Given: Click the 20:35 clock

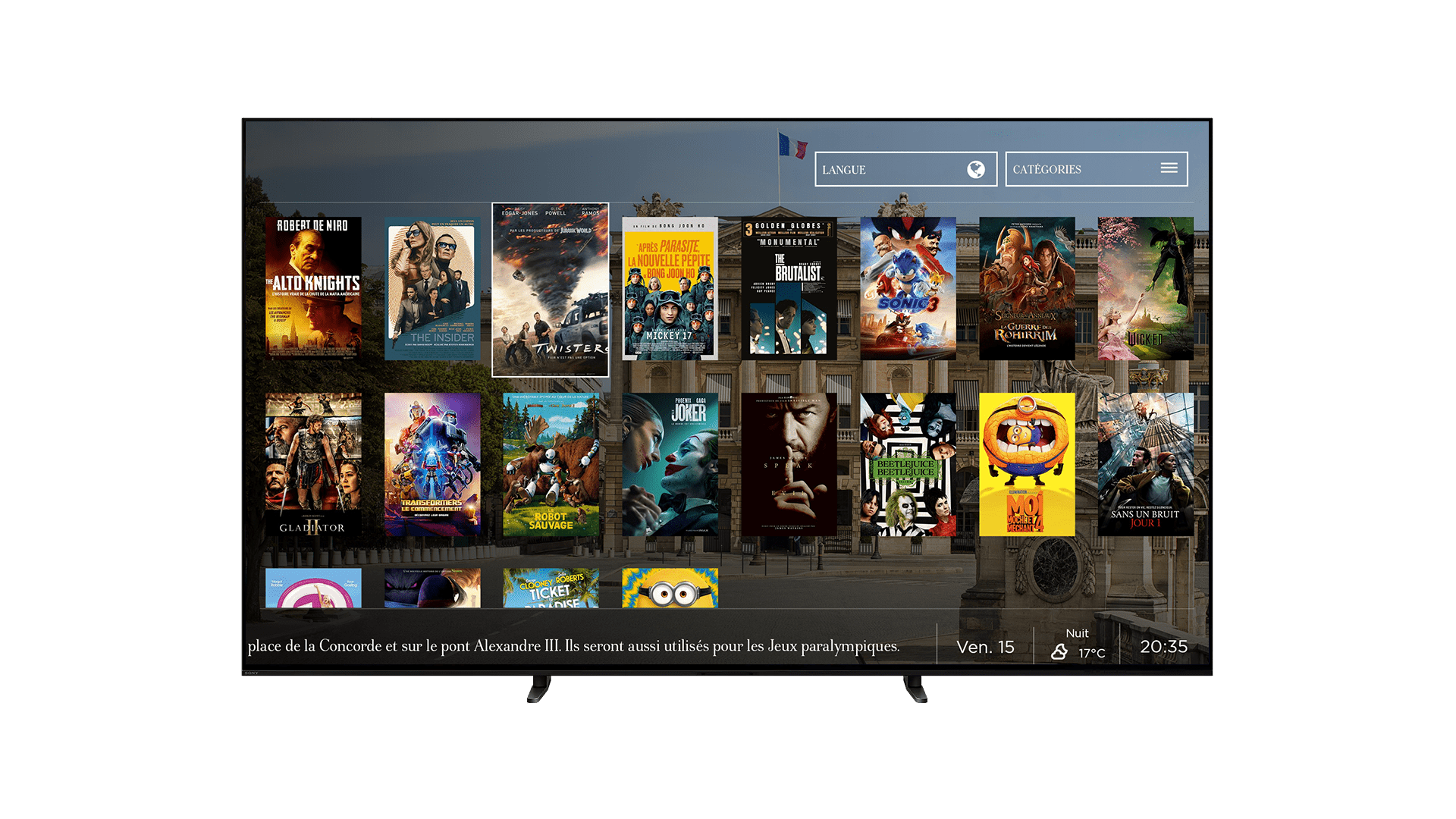Looking at the screenshot, I should click(x=1164, y=647).
